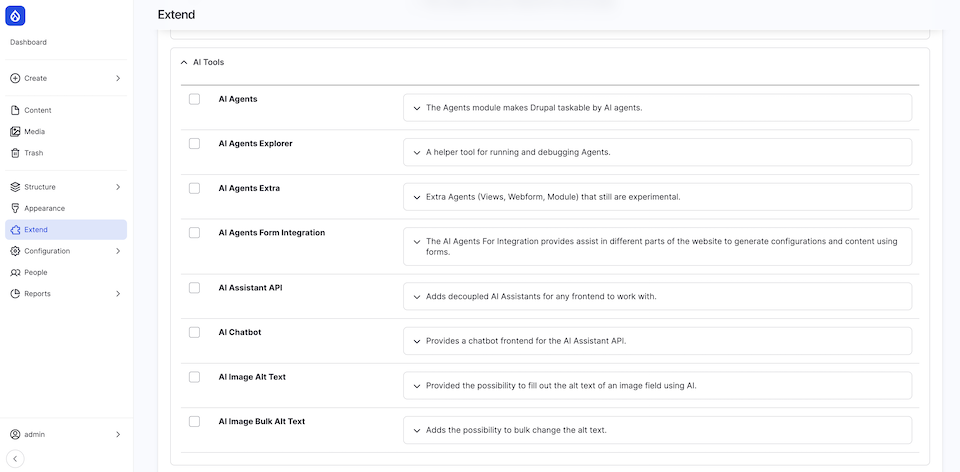Viewport: 960px width, 472px height.
Task: Expand AI Image Bulk Alt Text description
Action: tap(417, 430)
